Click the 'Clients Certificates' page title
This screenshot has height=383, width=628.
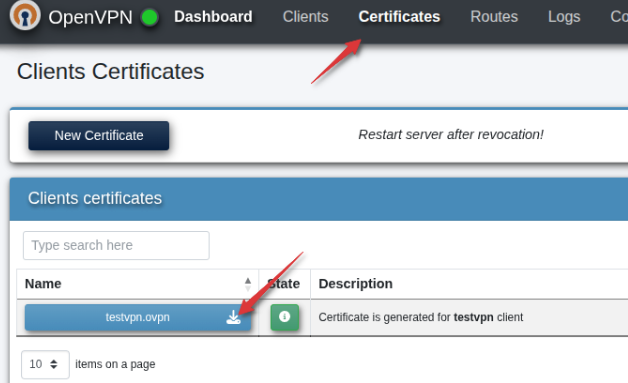111,72
